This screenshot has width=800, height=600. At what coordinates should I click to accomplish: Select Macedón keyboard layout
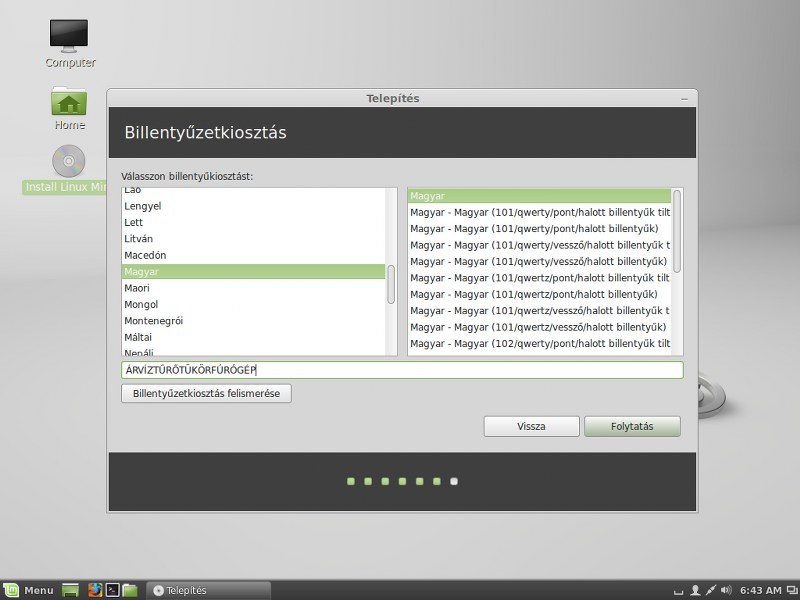254,255
